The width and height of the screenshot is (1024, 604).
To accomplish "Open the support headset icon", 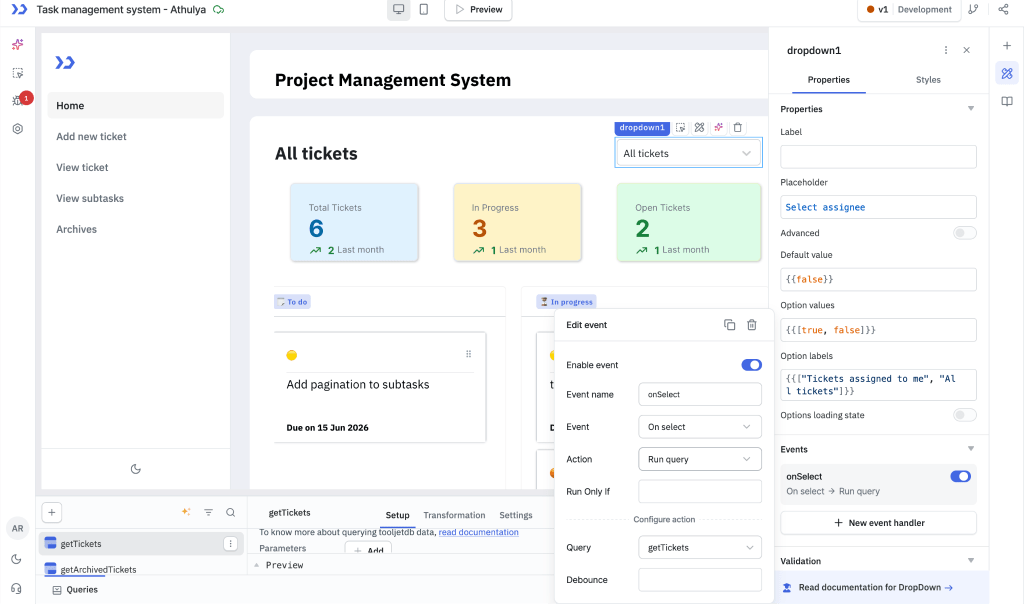I will (x=16, y=588).
